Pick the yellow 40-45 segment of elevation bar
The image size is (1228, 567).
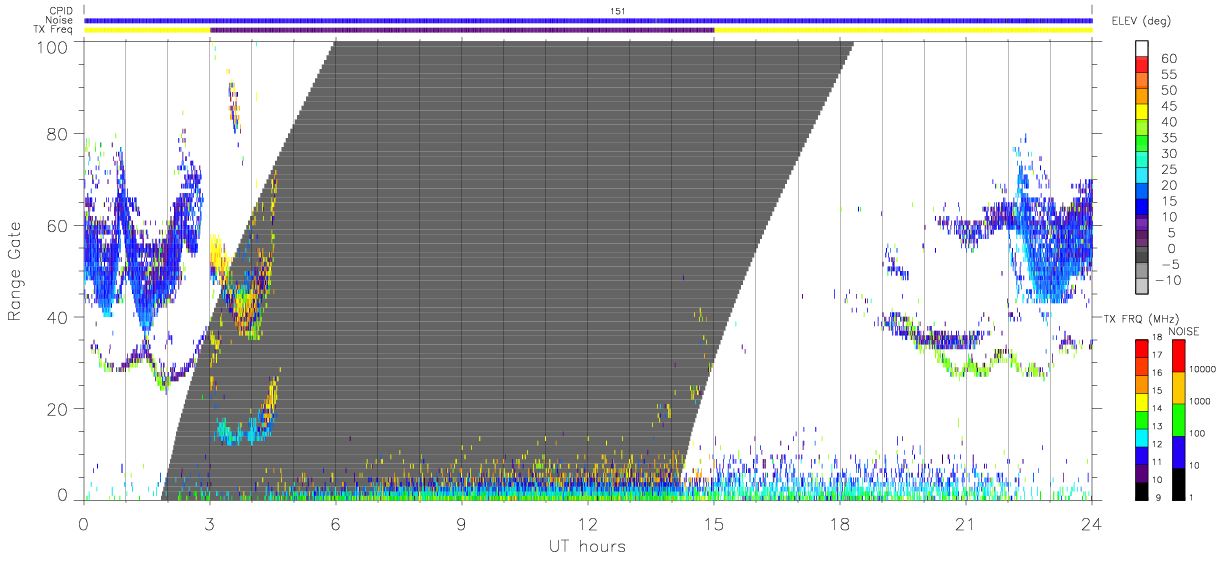(1142, 113)
